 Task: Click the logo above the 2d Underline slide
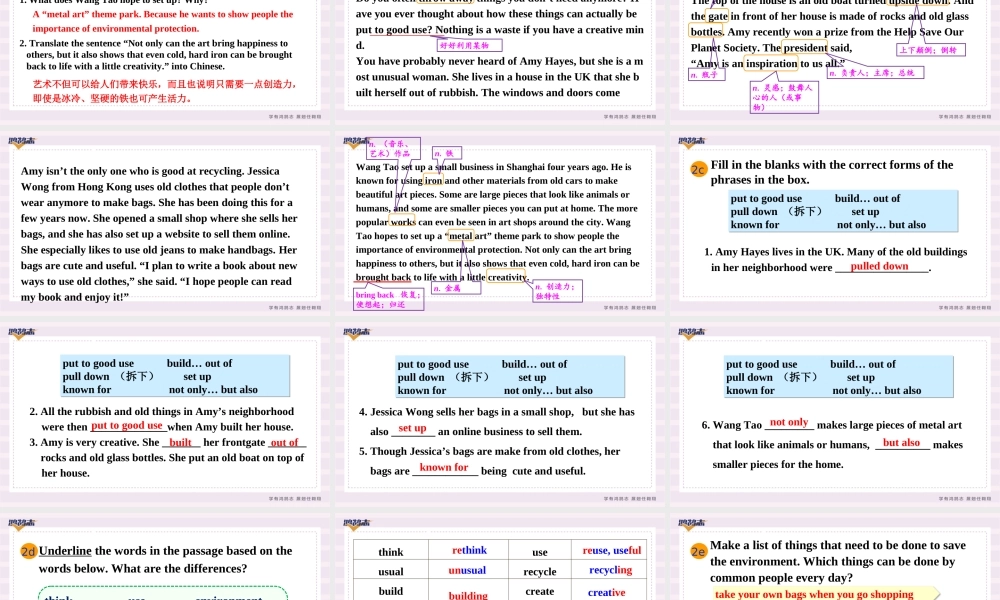(20, 523)
